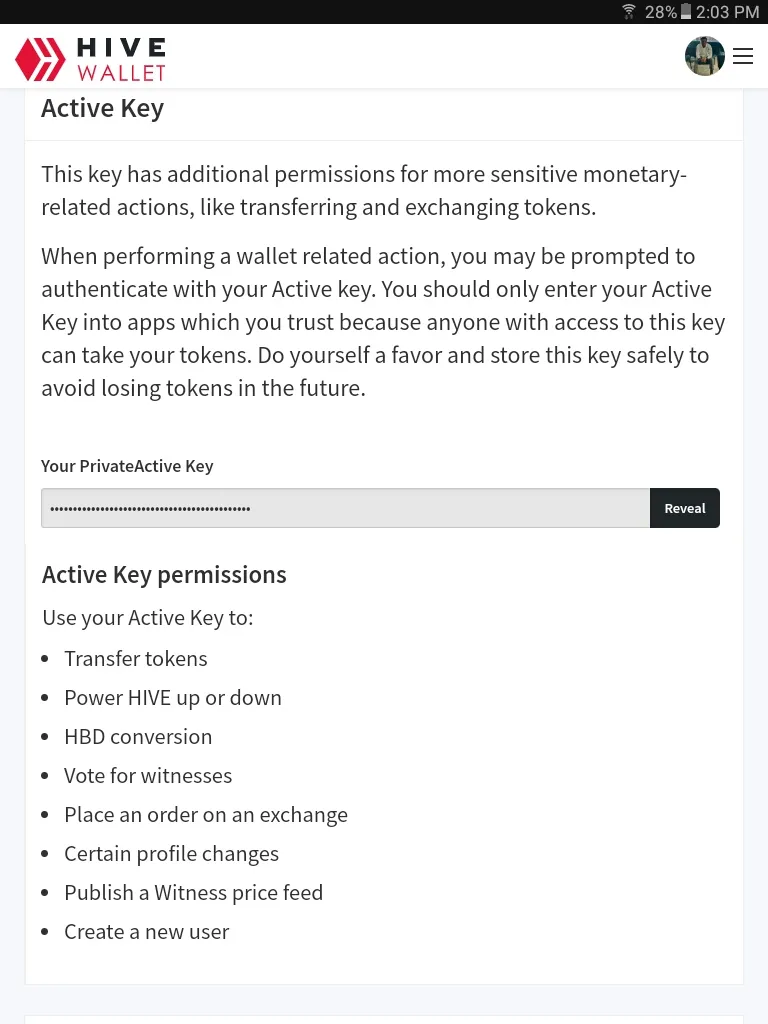The height and width of the screenshot is (1024, 768).
Task: Click the Active Key permissions heading
Action: 164,575
